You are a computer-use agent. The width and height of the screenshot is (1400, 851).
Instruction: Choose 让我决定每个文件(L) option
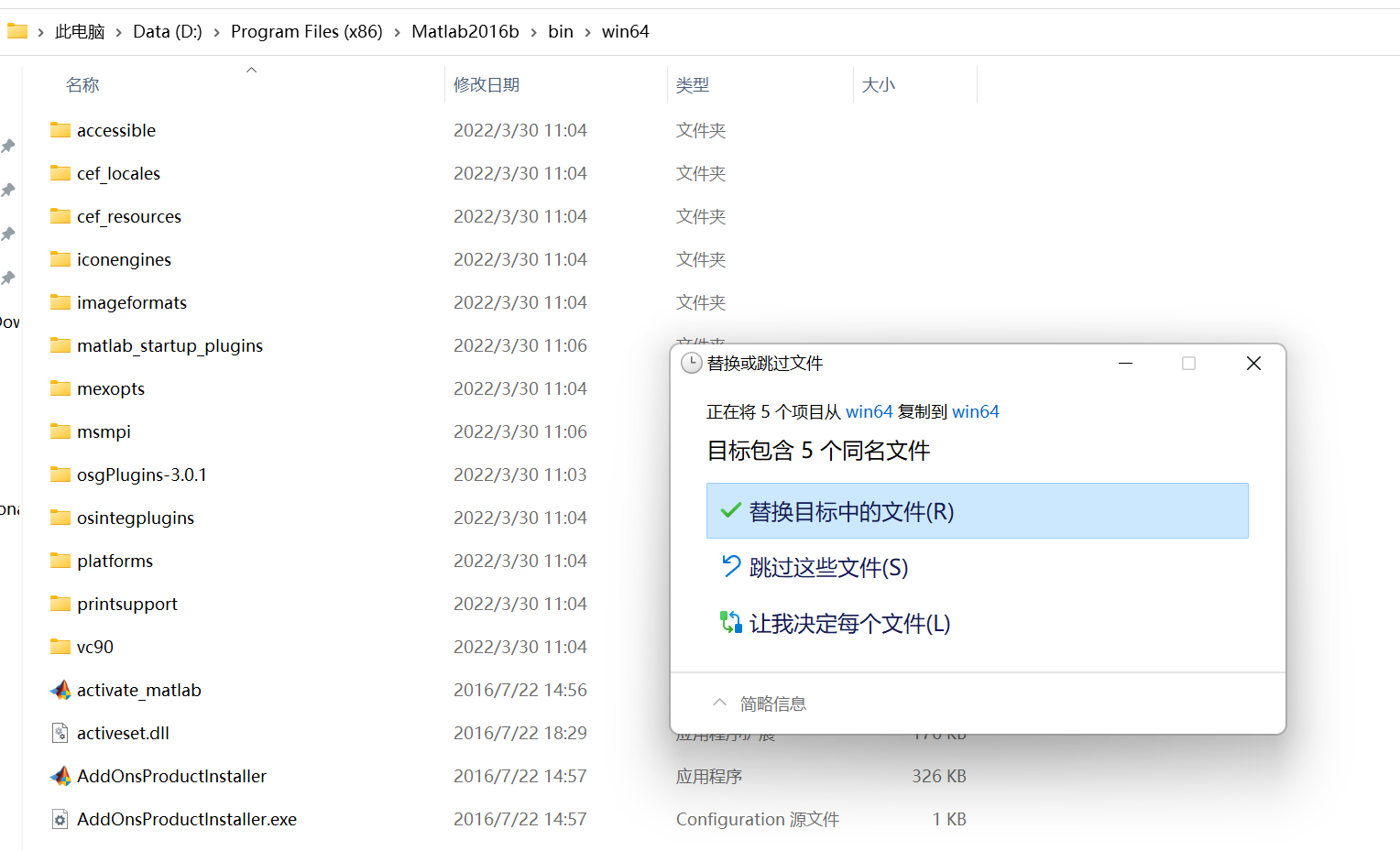(978, 623)
